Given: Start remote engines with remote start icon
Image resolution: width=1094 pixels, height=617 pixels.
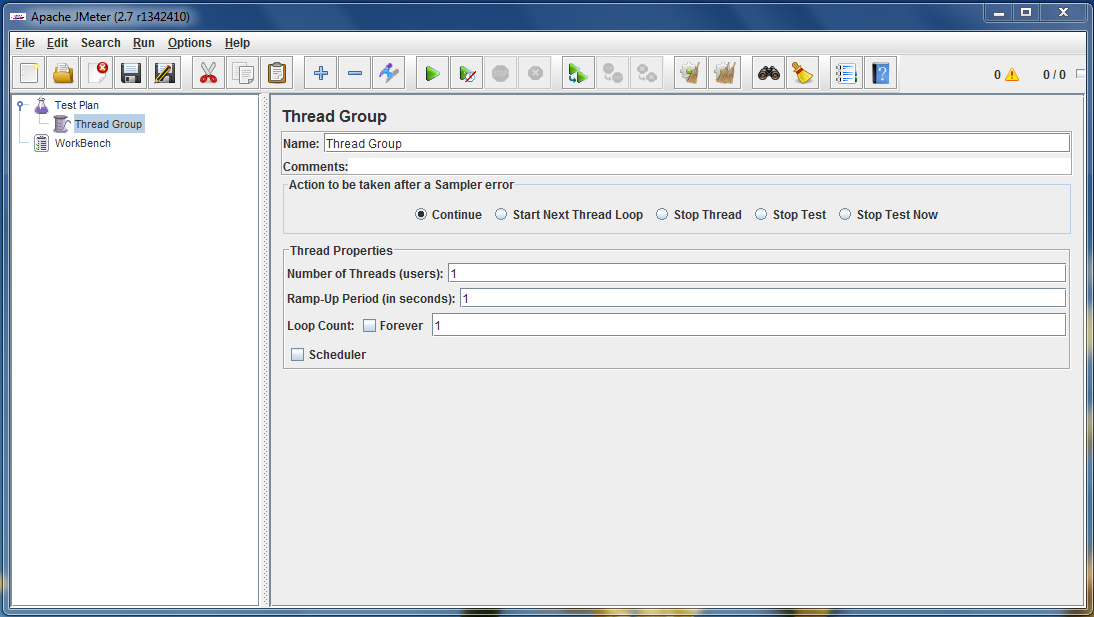Looking at the screenshot, I should point(578,73).
